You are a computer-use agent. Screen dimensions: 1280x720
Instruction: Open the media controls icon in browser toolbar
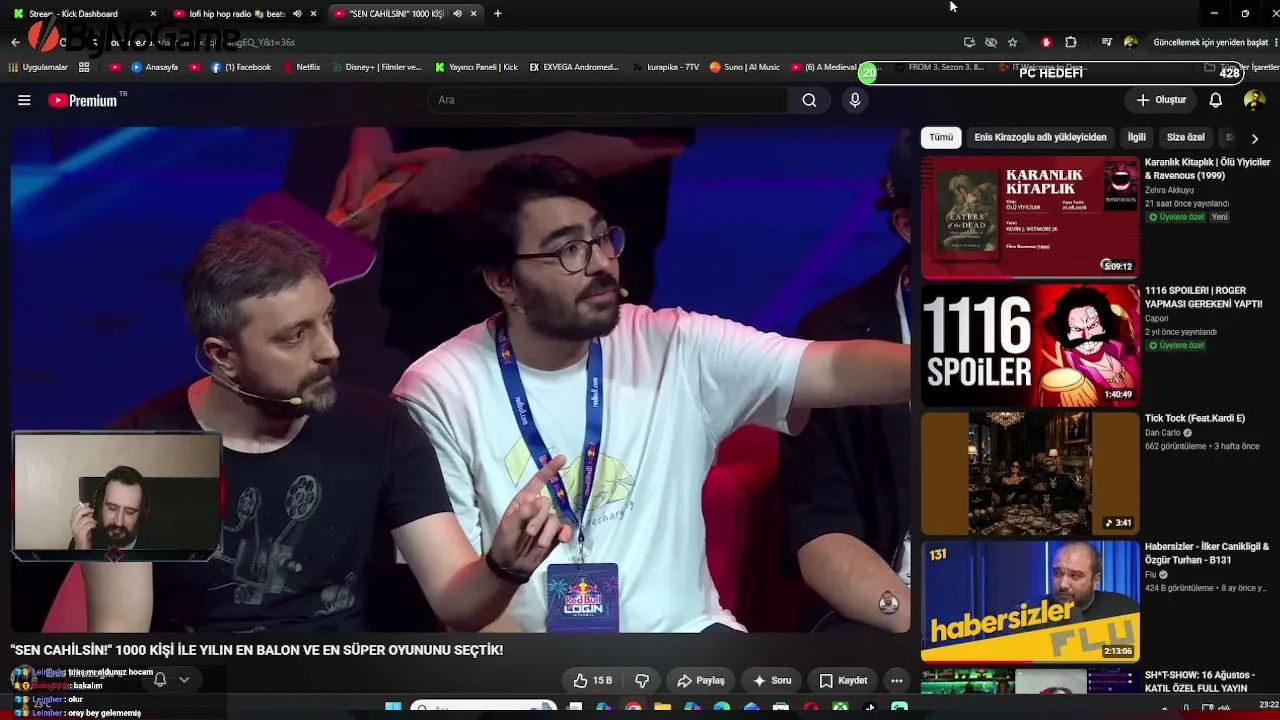1106,42
